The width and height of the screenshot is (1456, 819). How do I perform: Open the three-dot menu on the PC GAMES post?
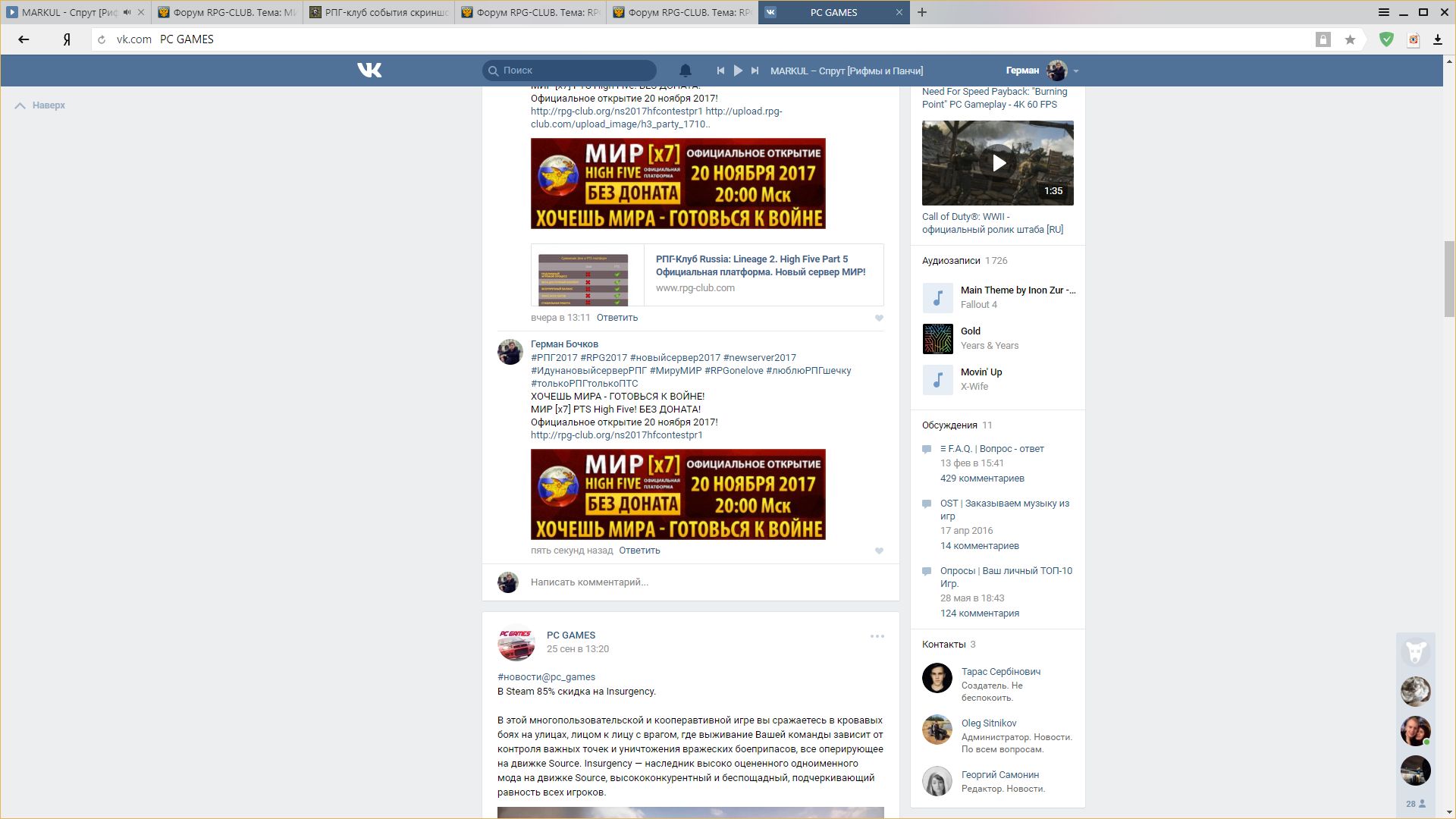pyautogui.click(x=877, y=636)
